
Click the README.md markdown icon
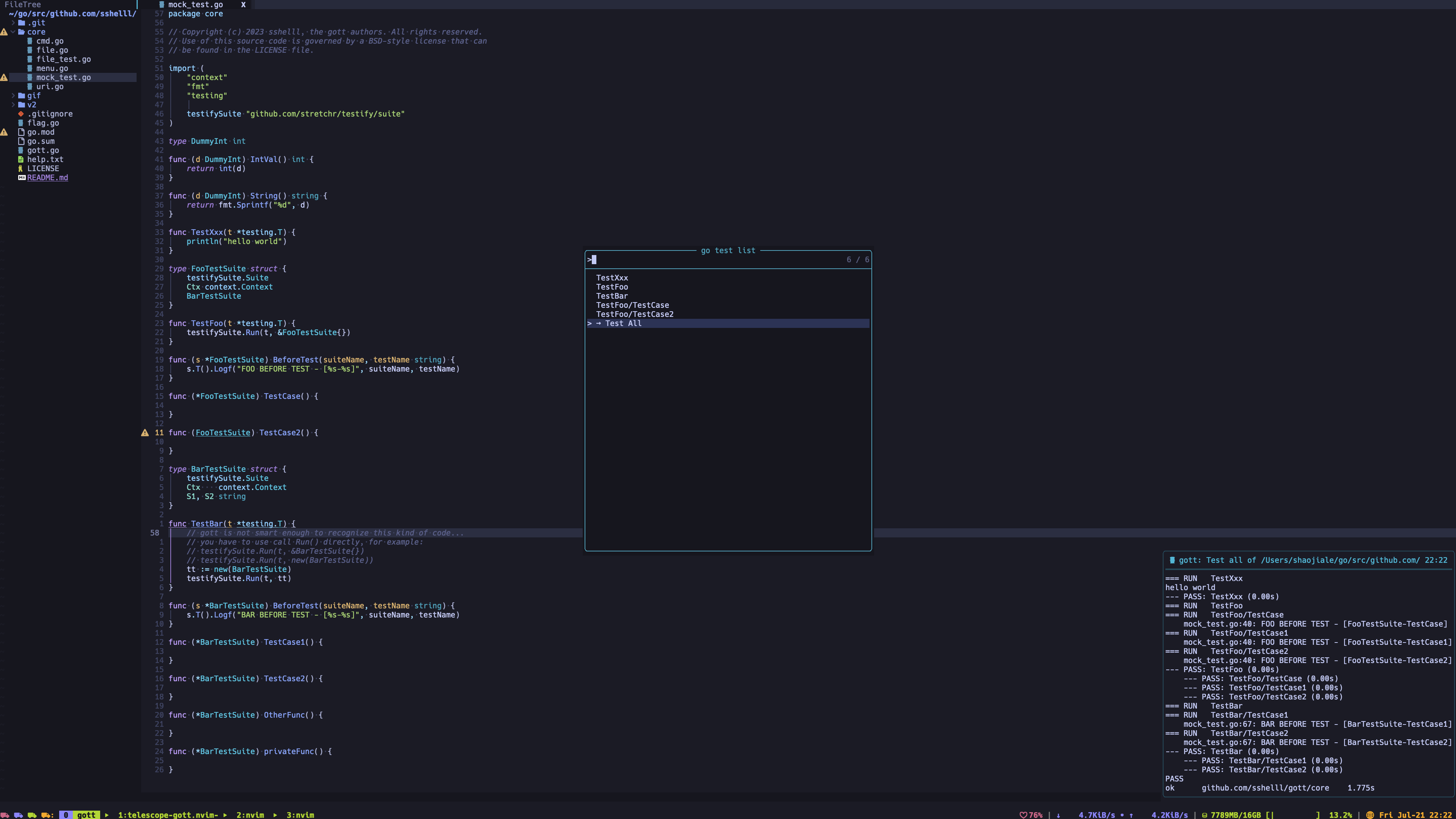[x=22, y=178]
